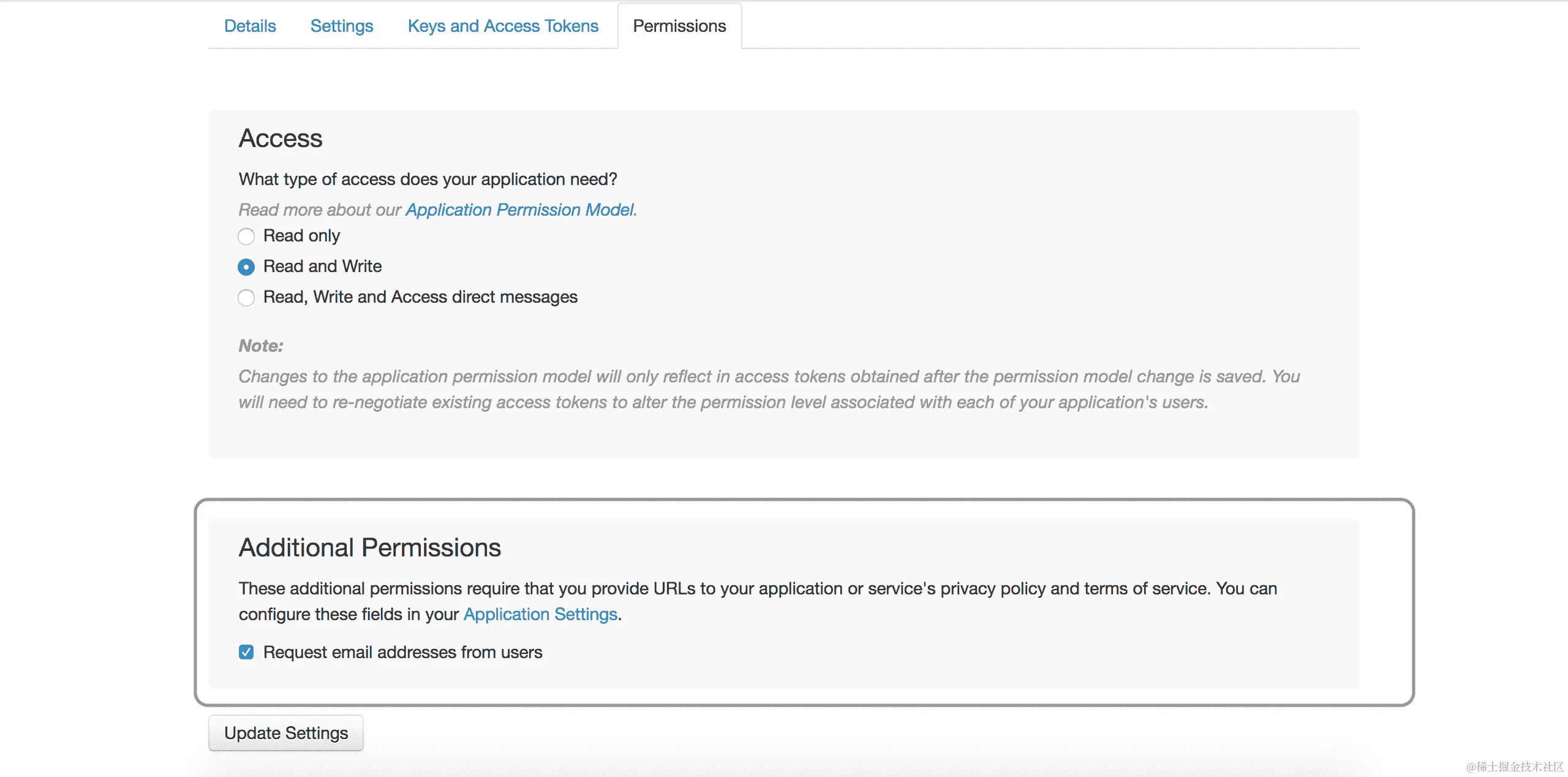Select the Permissions tab

tap(679, 26)
